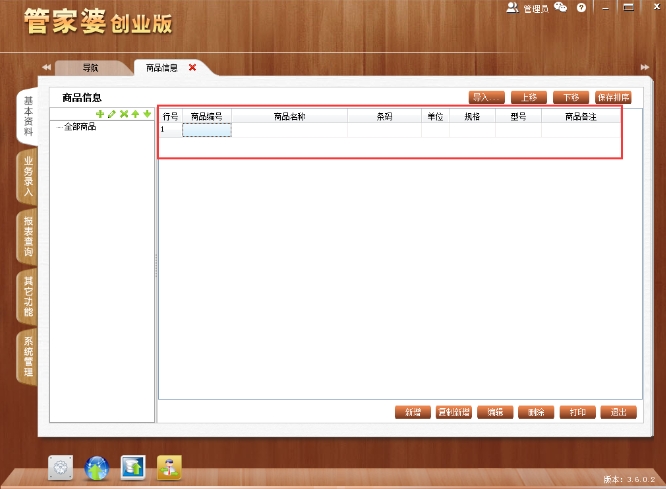Click the 退出 button
The height and width of the screenshot is (489, 666).
618,412
